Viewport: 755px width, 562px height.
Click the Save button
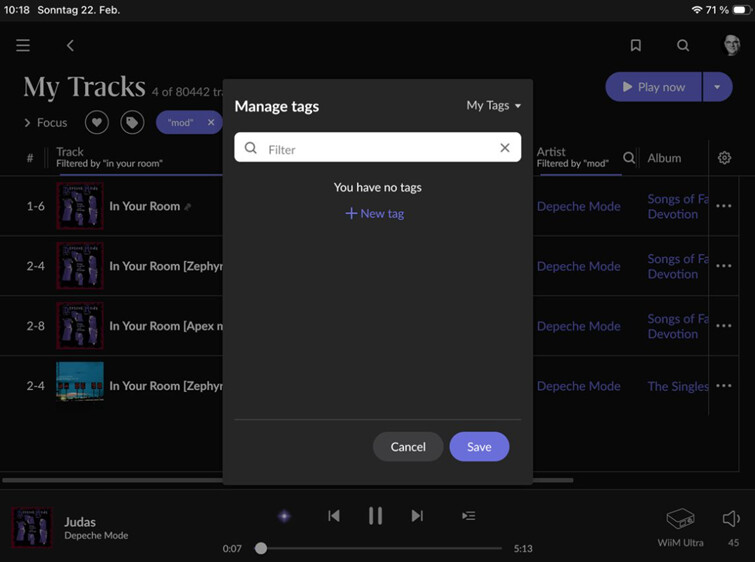click(479, 447)
